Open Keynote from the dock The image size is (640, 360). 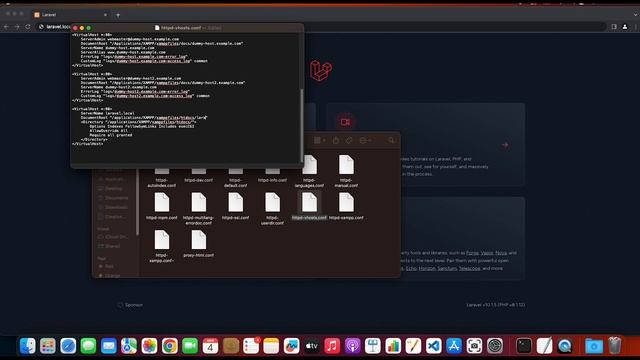[373, 346]
